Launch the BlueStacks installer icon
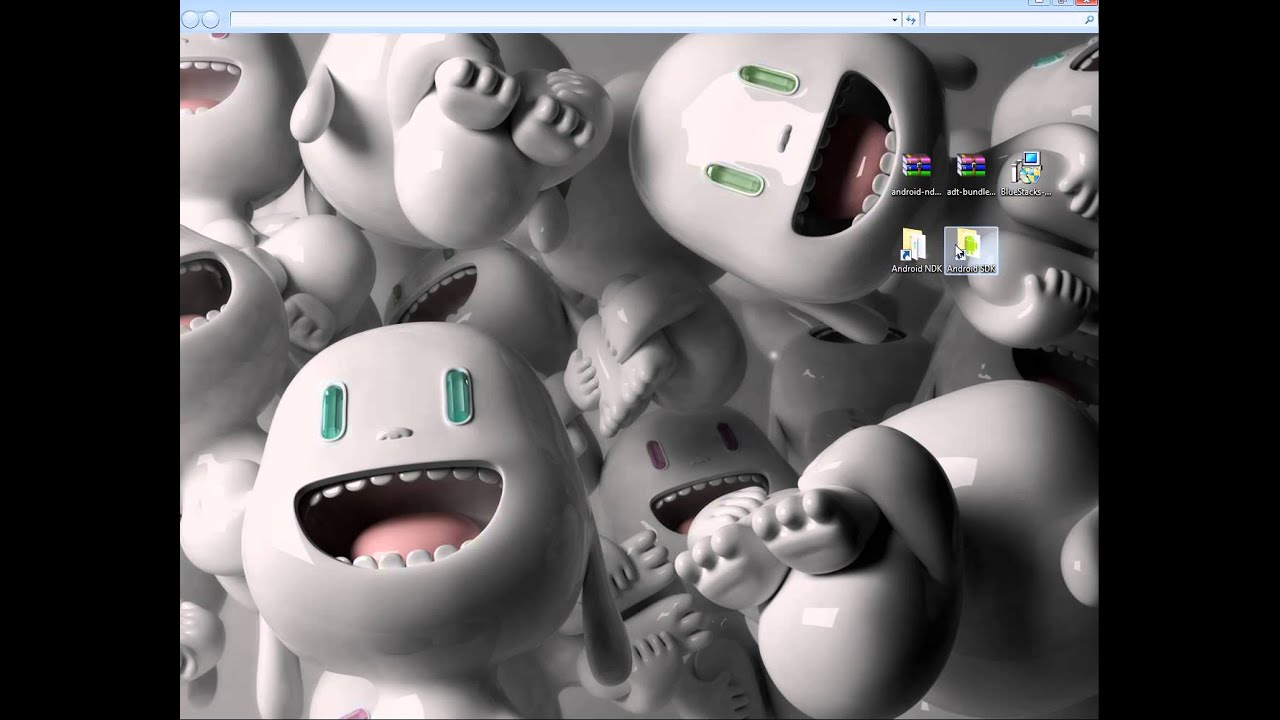The height and width of the screenshot is (720, 1280). 1026,174
